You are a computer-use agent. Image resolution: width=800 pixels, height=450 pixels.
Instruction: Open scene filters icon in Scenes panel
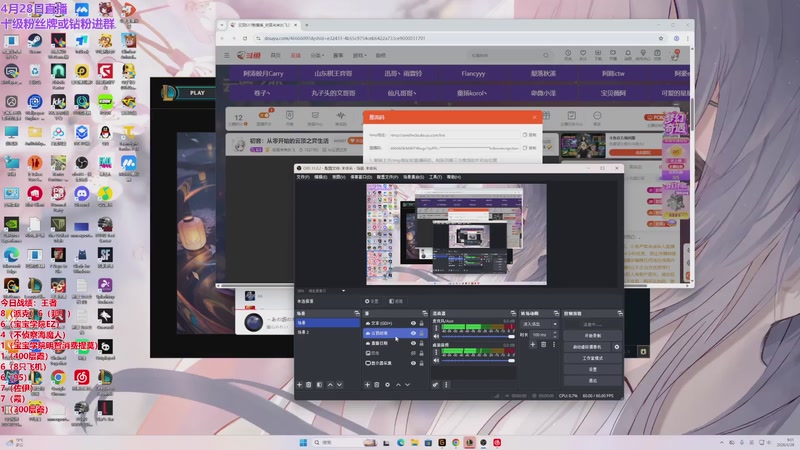pos(319,385)
